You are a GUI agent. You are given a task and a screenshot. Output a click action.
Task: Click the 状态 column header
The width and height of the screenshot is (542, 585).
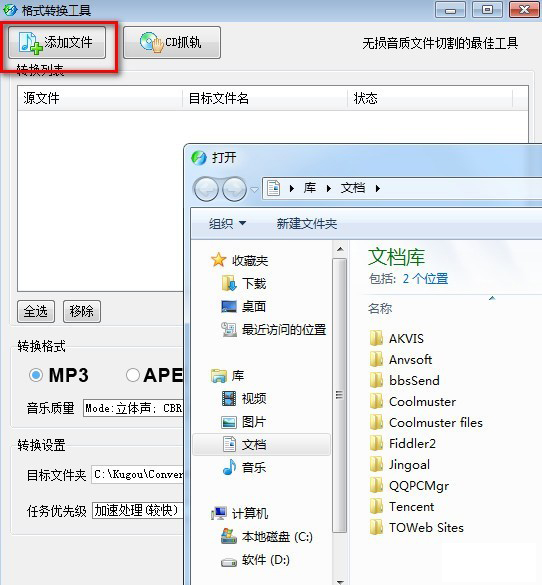click(x=430, y=98)
